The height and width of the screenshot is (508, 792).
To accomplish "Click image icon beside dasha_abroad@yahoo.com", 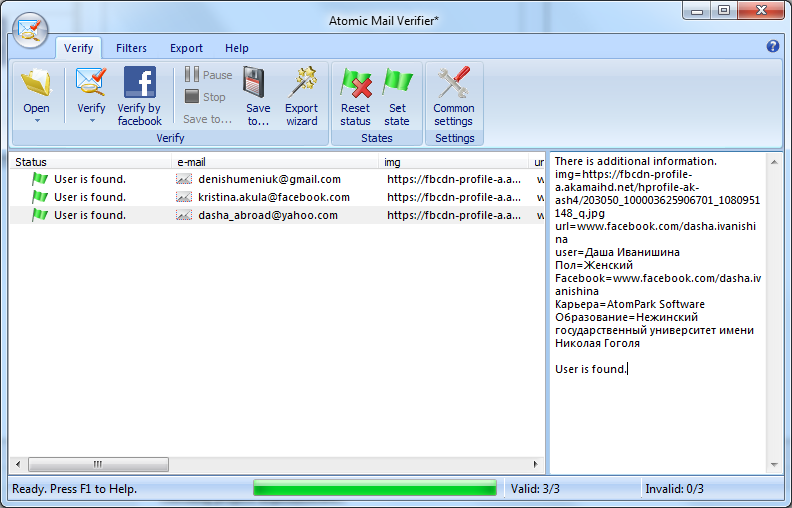I will coord(184,216).
